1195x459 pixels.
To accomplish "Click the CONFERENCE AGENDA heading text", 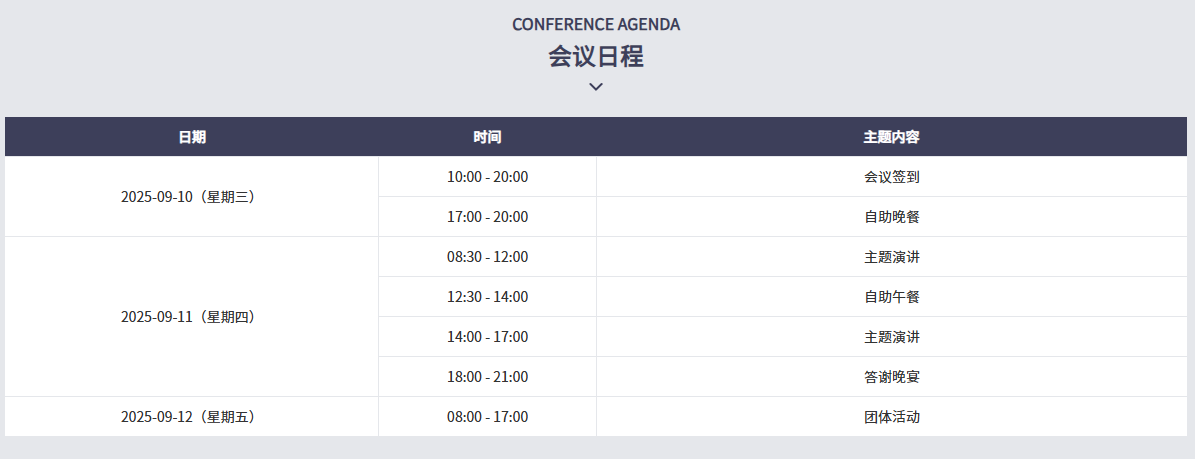I will [x=596, y=24].
